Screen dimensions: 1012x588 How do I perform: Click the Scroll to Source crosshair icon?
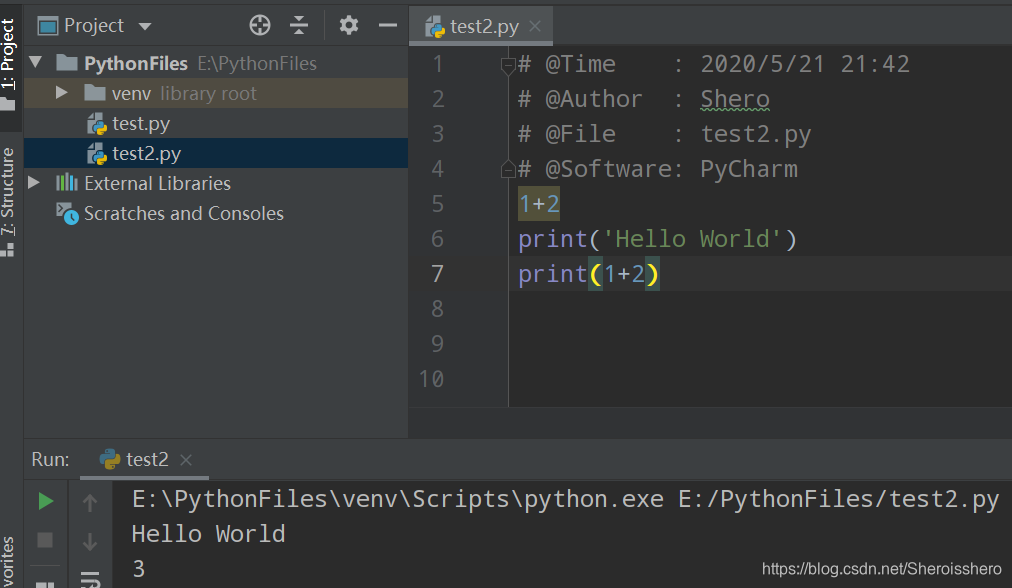pyautogui.click(x=259, y=25)
